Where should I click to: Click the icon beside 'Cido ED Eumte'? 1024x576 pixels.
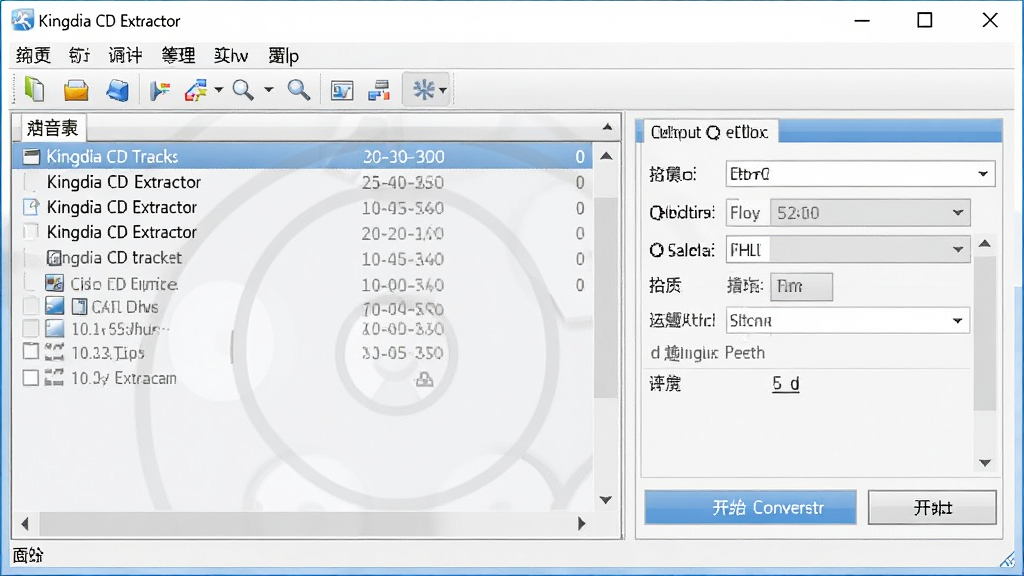[x=54, y=283]
